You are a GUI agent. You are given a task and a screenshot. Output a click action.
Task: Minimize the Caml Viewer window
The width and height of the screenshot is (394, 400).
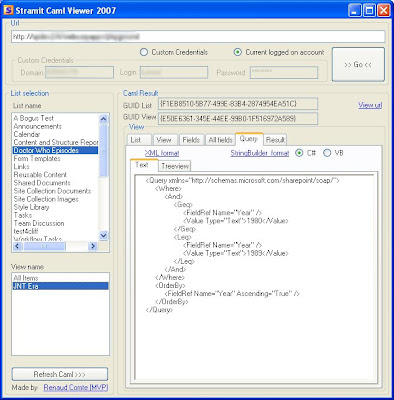(355, 10)
